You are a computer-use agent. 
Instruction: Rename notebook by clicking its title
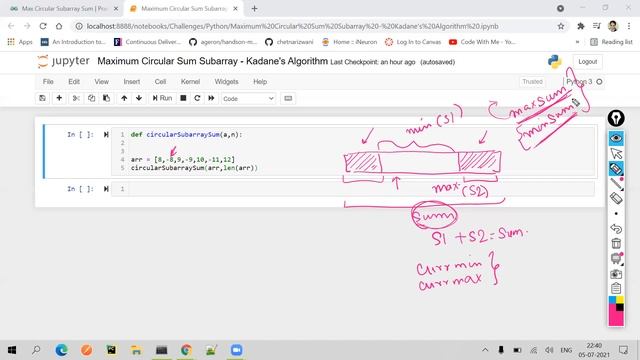point(212,61)
